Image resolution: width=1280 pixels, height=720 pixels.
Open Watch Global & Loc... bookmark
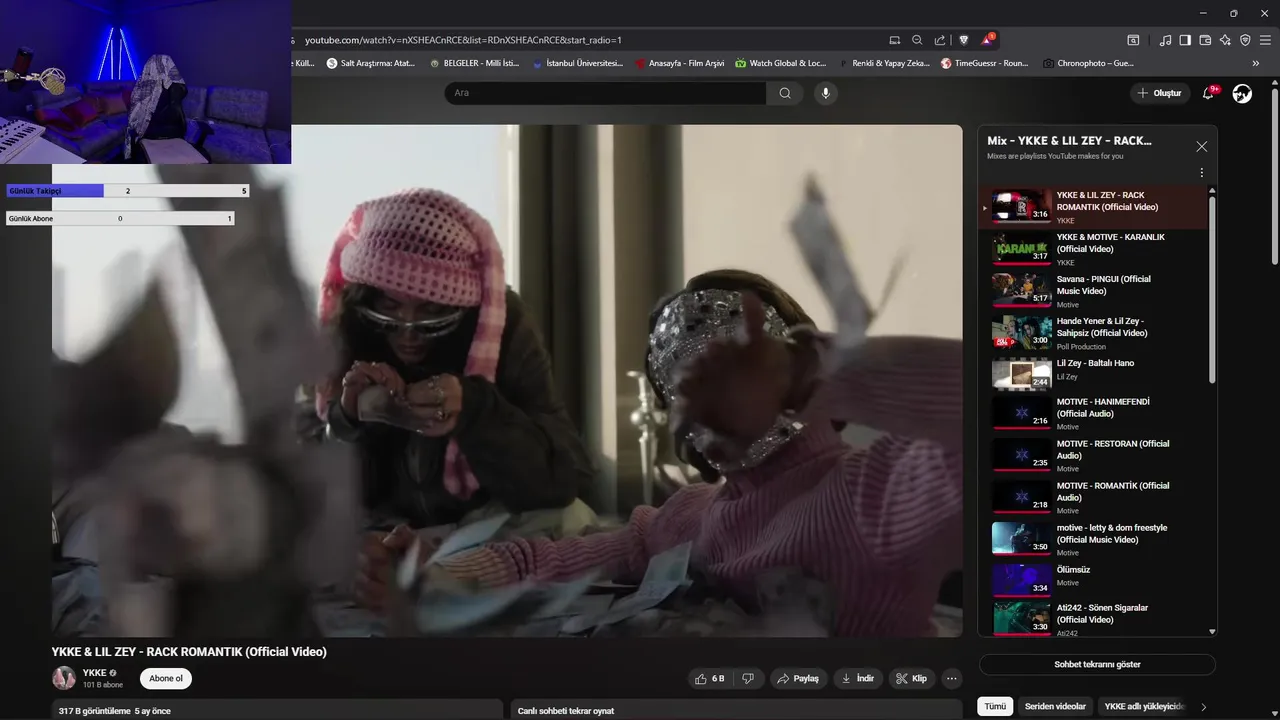click(781, 63)
